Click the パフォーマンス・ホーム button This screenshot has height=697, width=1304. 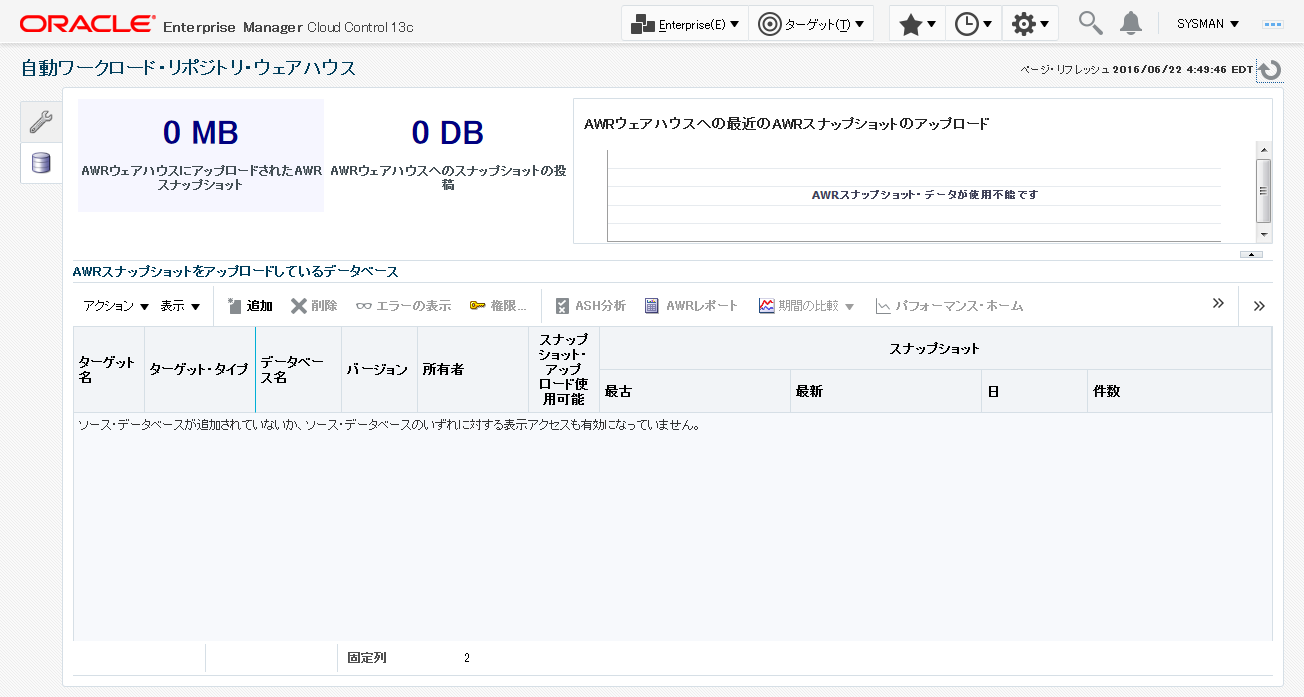[949, 306]
